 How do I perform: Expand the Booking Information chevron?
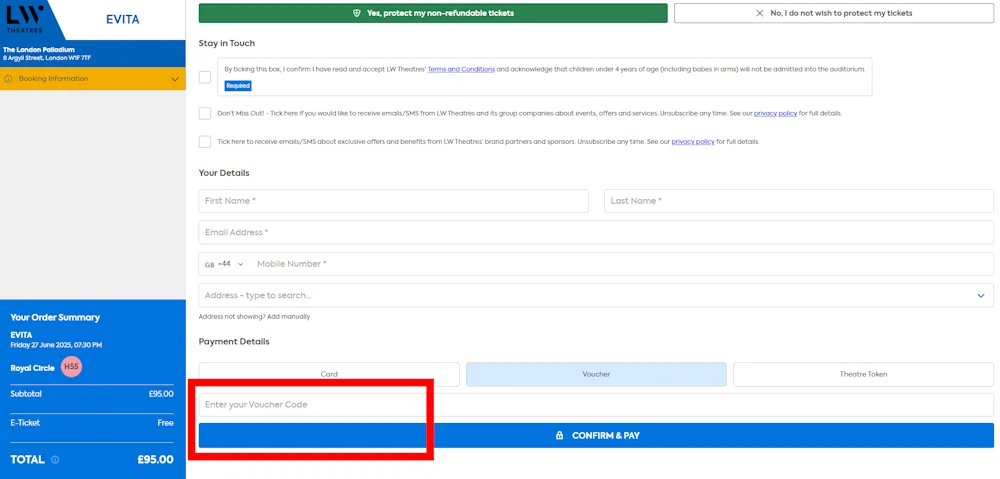point(175,79)
